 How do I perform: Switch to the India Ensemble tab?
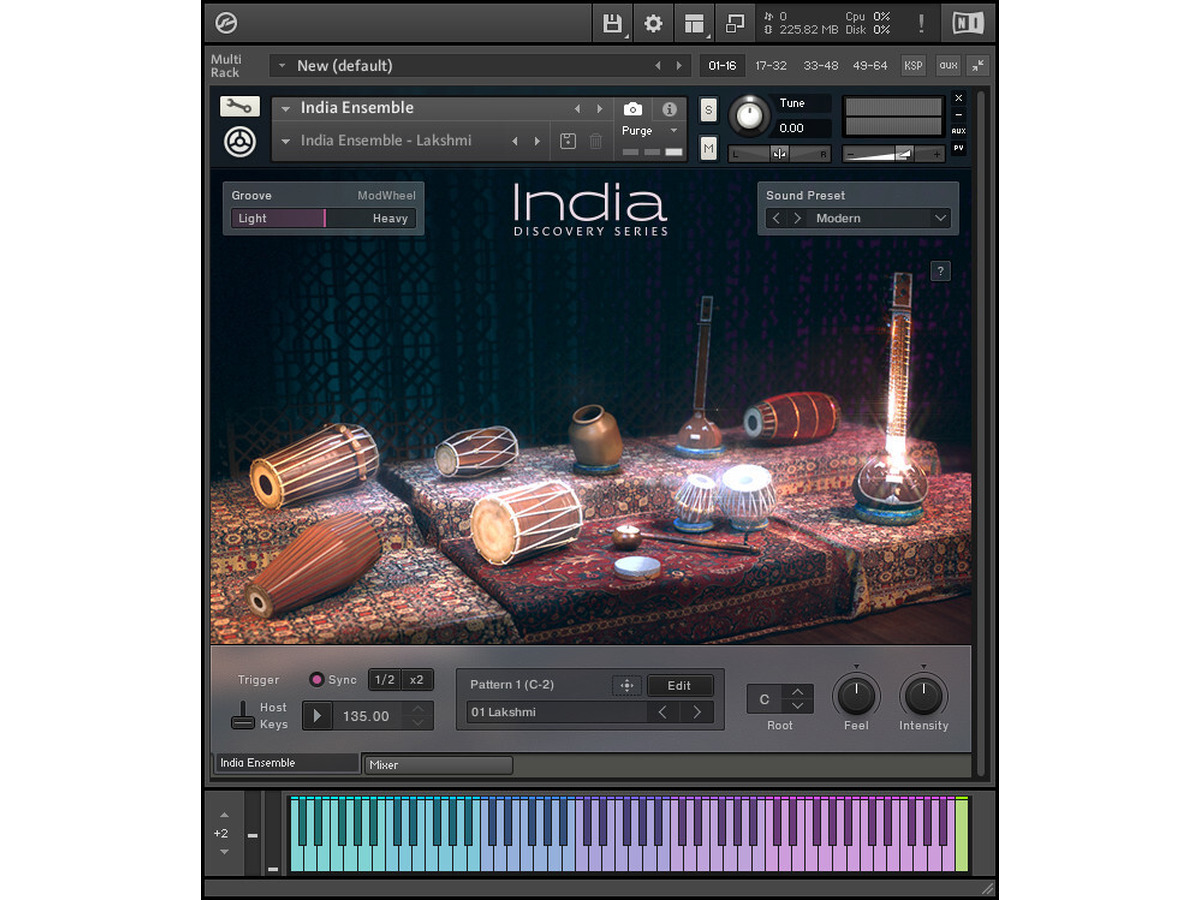coord(286,763)
